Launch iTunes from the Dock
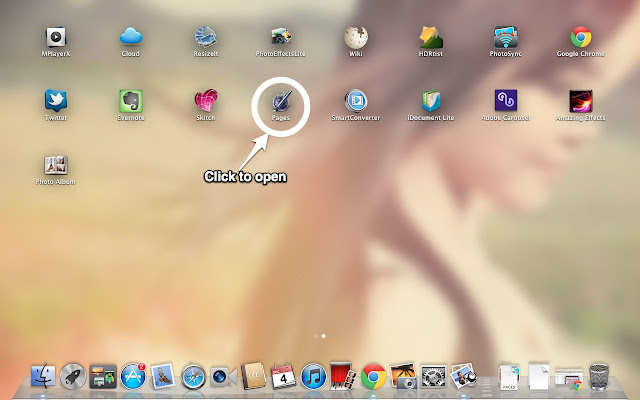Screen dimensions: 640x400 pyautogui.click(x=313, y=376)
